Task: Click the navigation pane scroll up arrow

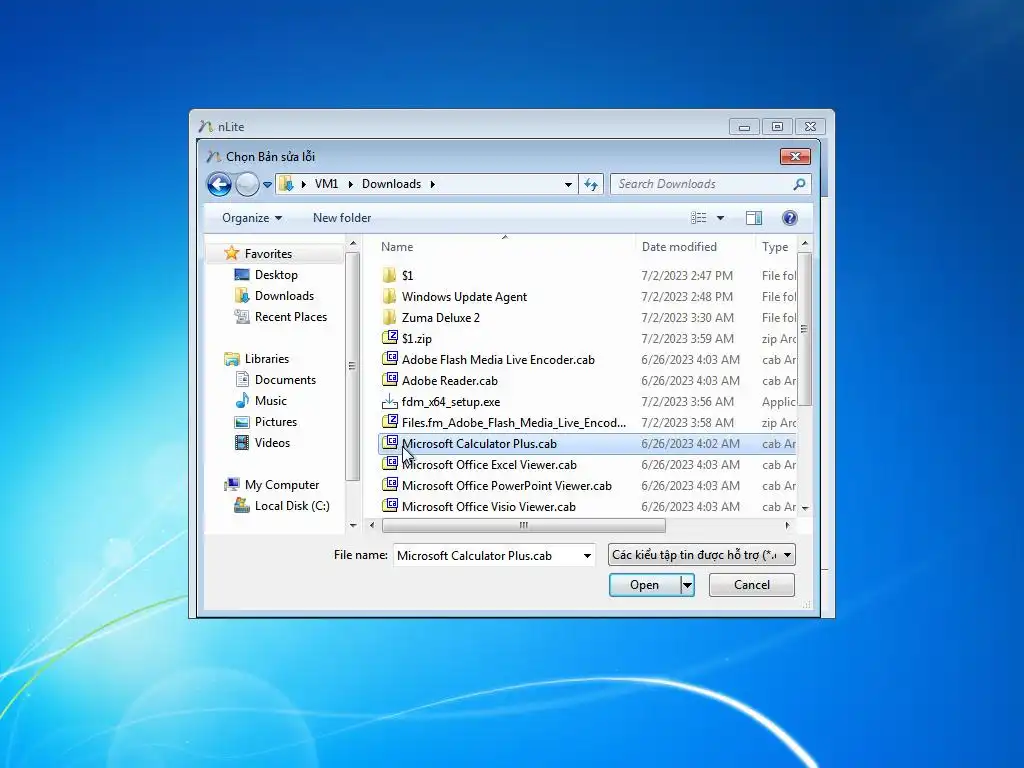Action: point(353,244)
